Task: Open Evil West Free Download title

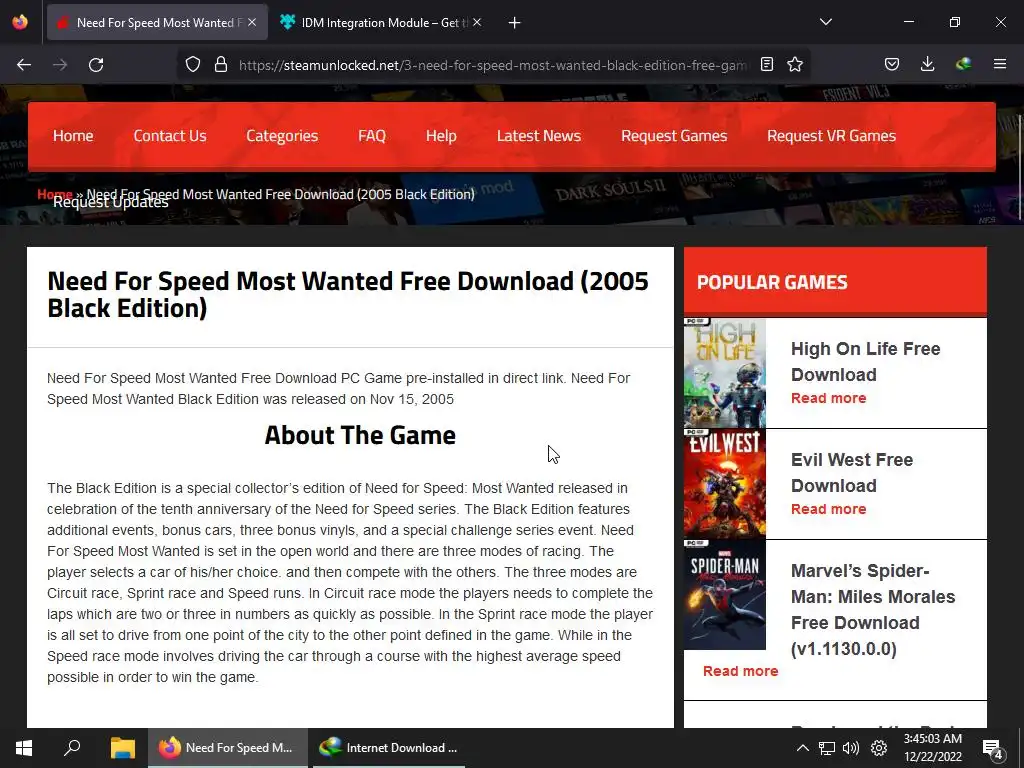Action: [x=852, y=472]
